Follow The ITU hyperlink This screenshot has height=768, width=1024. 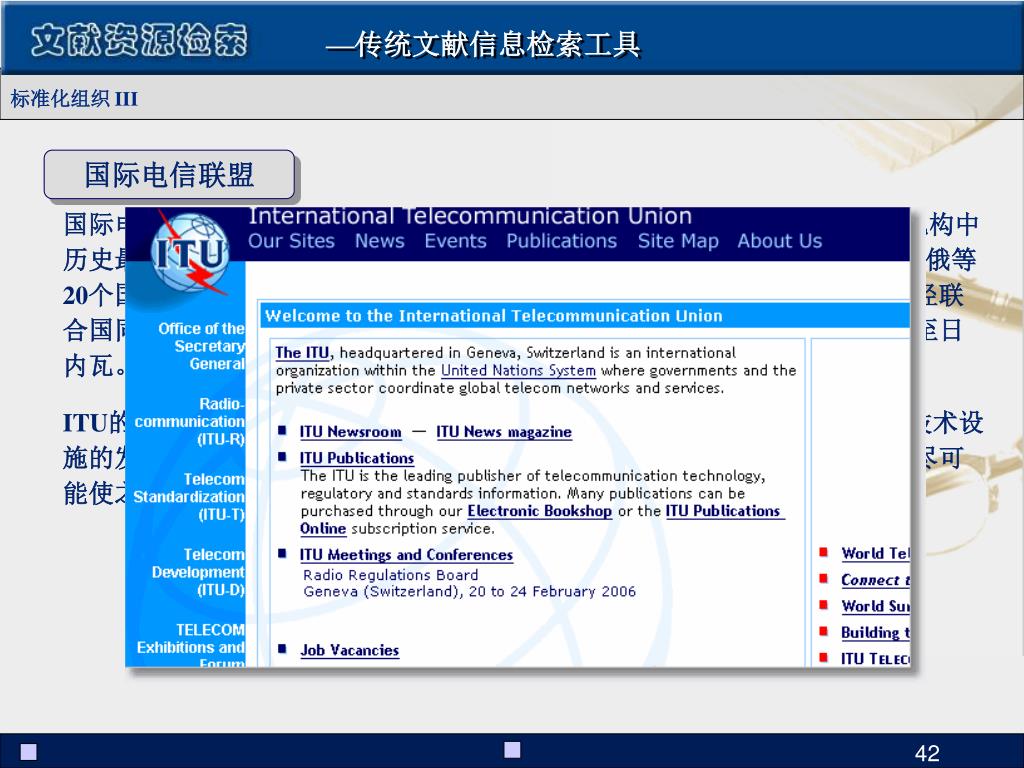click(x=303, y=353)
